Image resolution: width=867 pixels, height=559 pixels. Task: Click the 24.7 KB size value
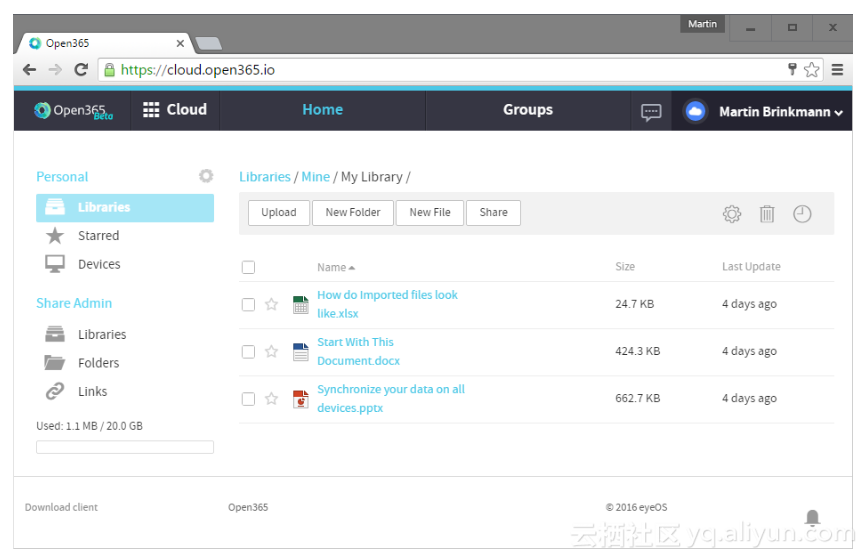click(634, 304)
